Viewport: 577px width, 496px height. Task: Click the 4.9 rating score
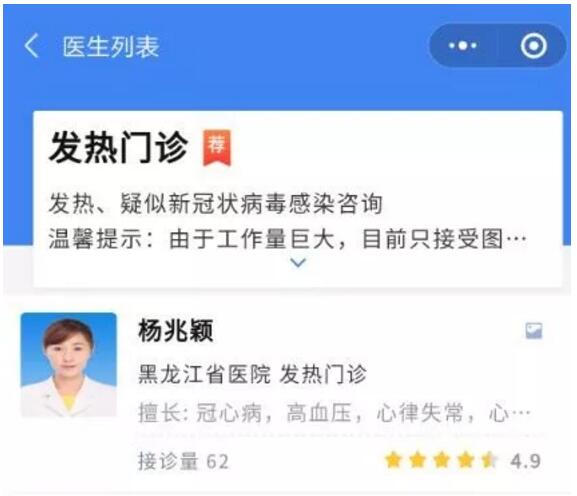(525, 461)
